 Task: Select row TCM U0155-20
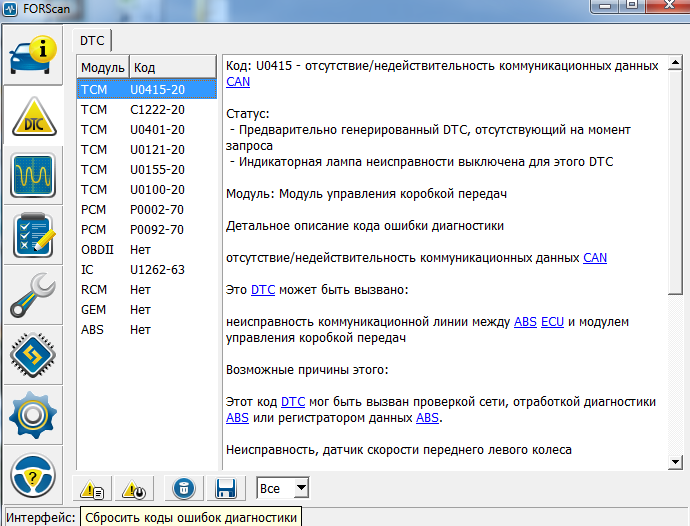pos(147,169)
